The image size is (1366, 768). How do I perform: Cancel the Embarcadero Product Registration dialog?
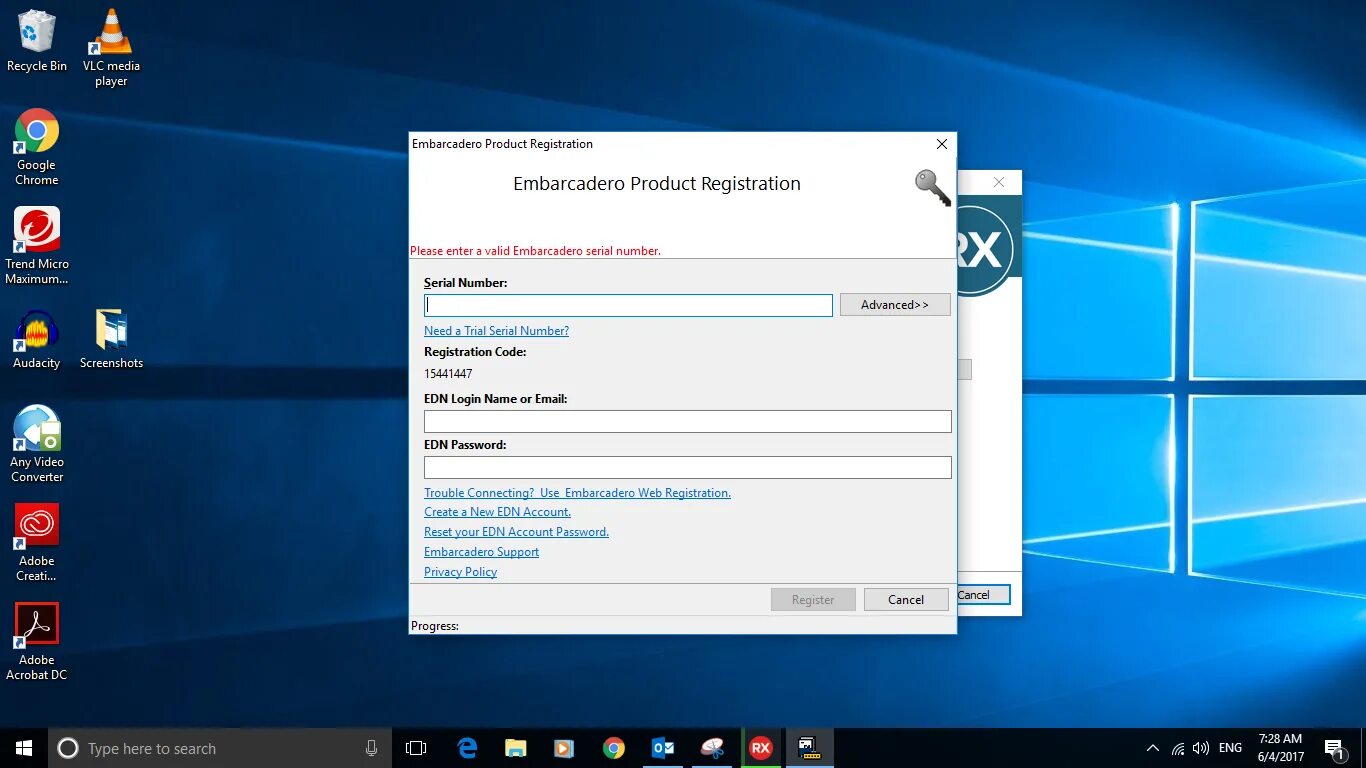[x=906, y=600]
